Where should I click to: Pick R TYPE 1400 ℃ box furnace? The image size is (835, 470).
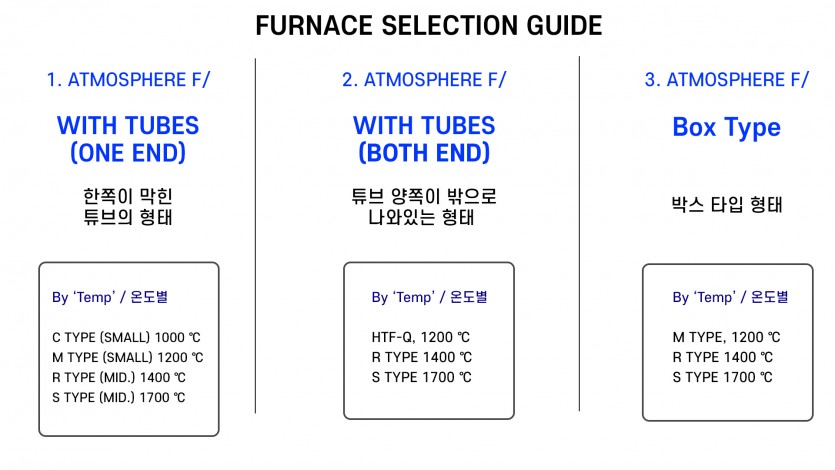click(723, 357)
